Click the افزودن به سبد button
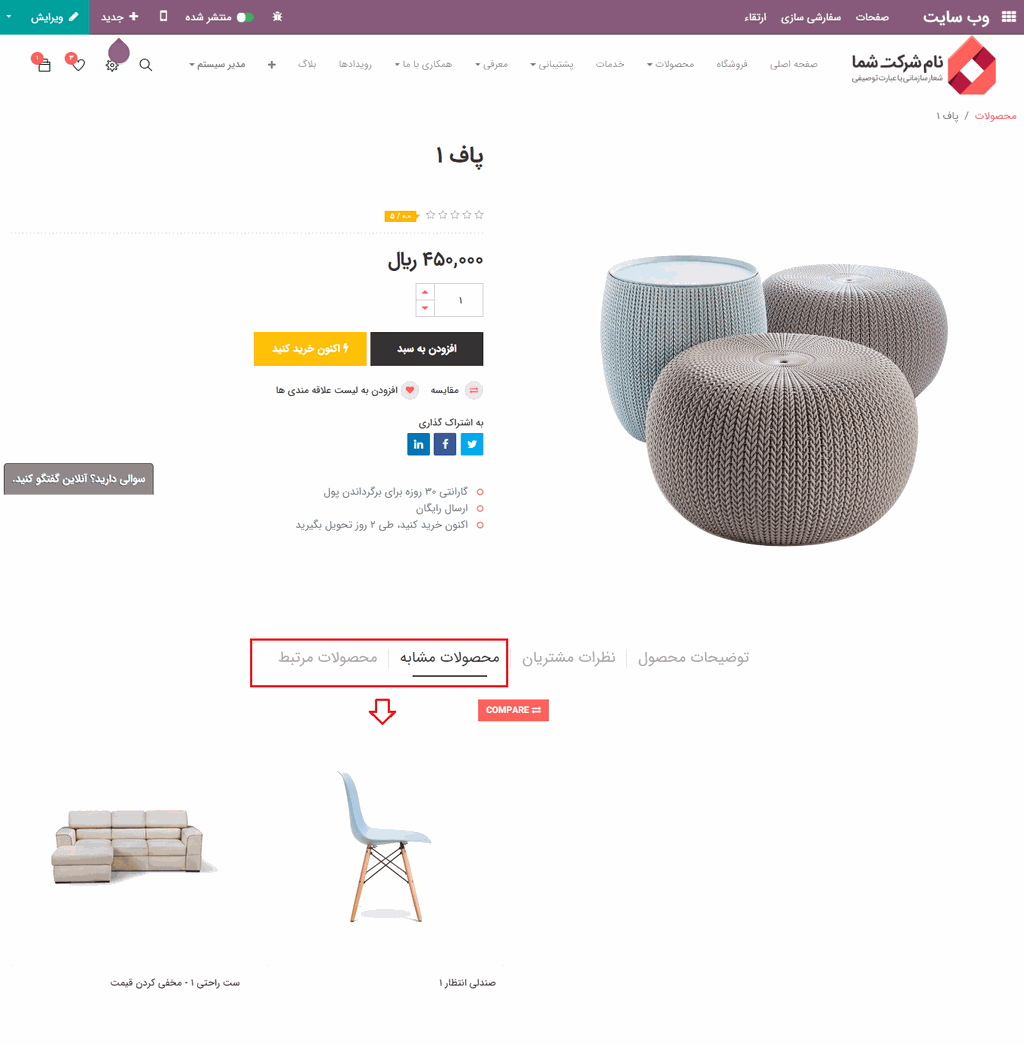Viewport: 1024px width, 1045px height. coord(427,349)
